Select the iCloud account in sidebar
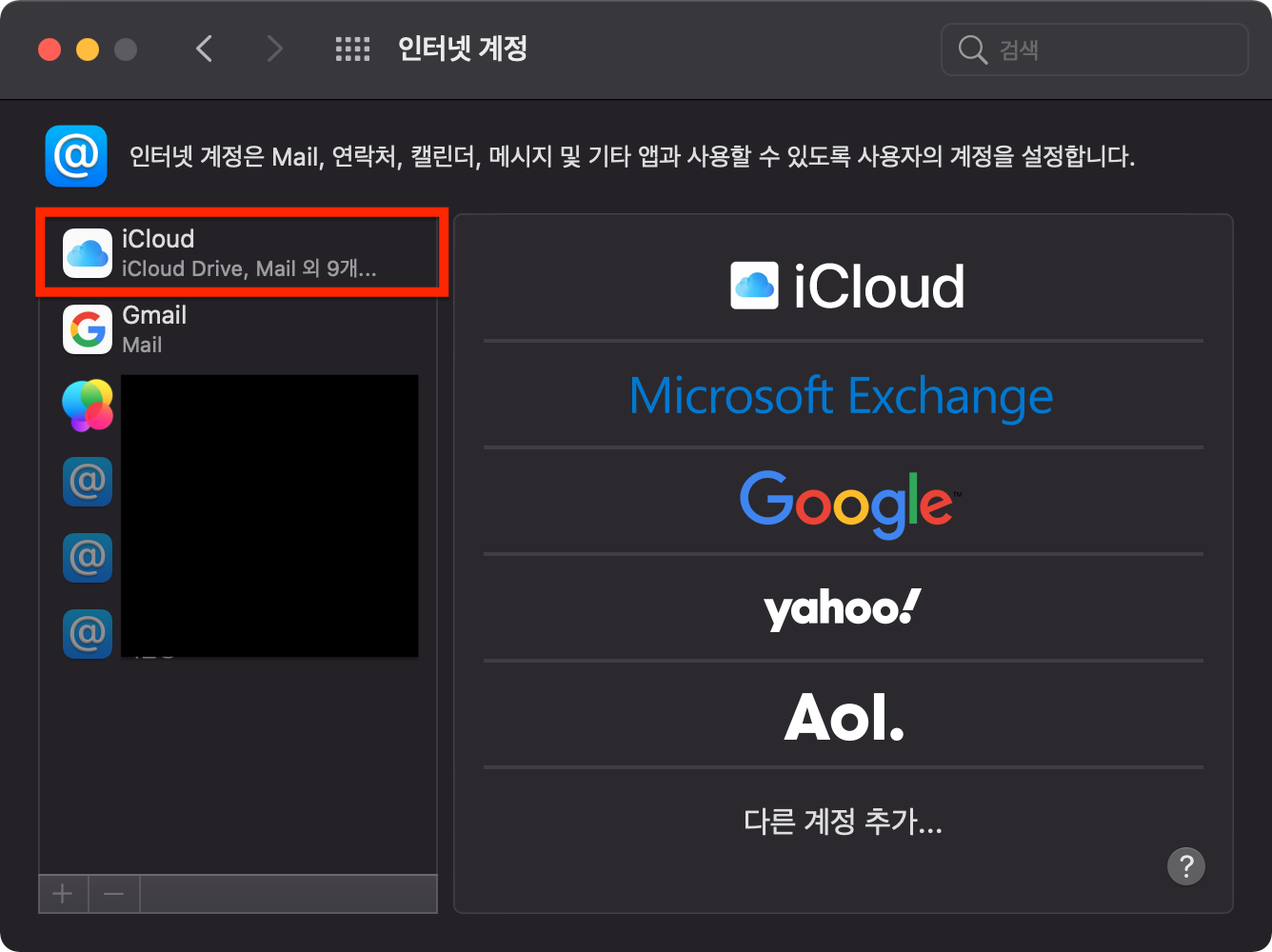The image size is (1272, 952). pyautogui.click(x=238, y=253)
